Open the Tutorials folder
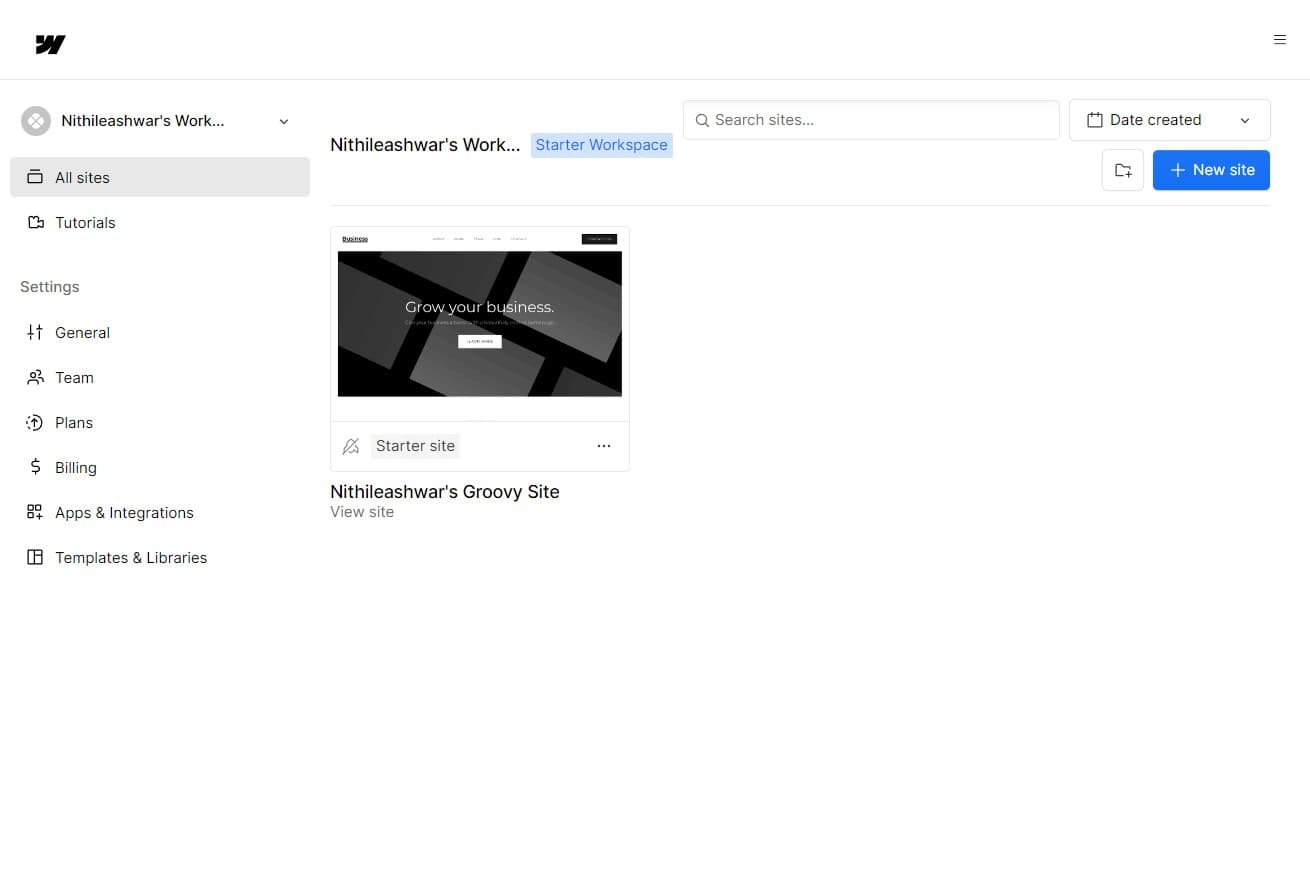 coord(84,222)
